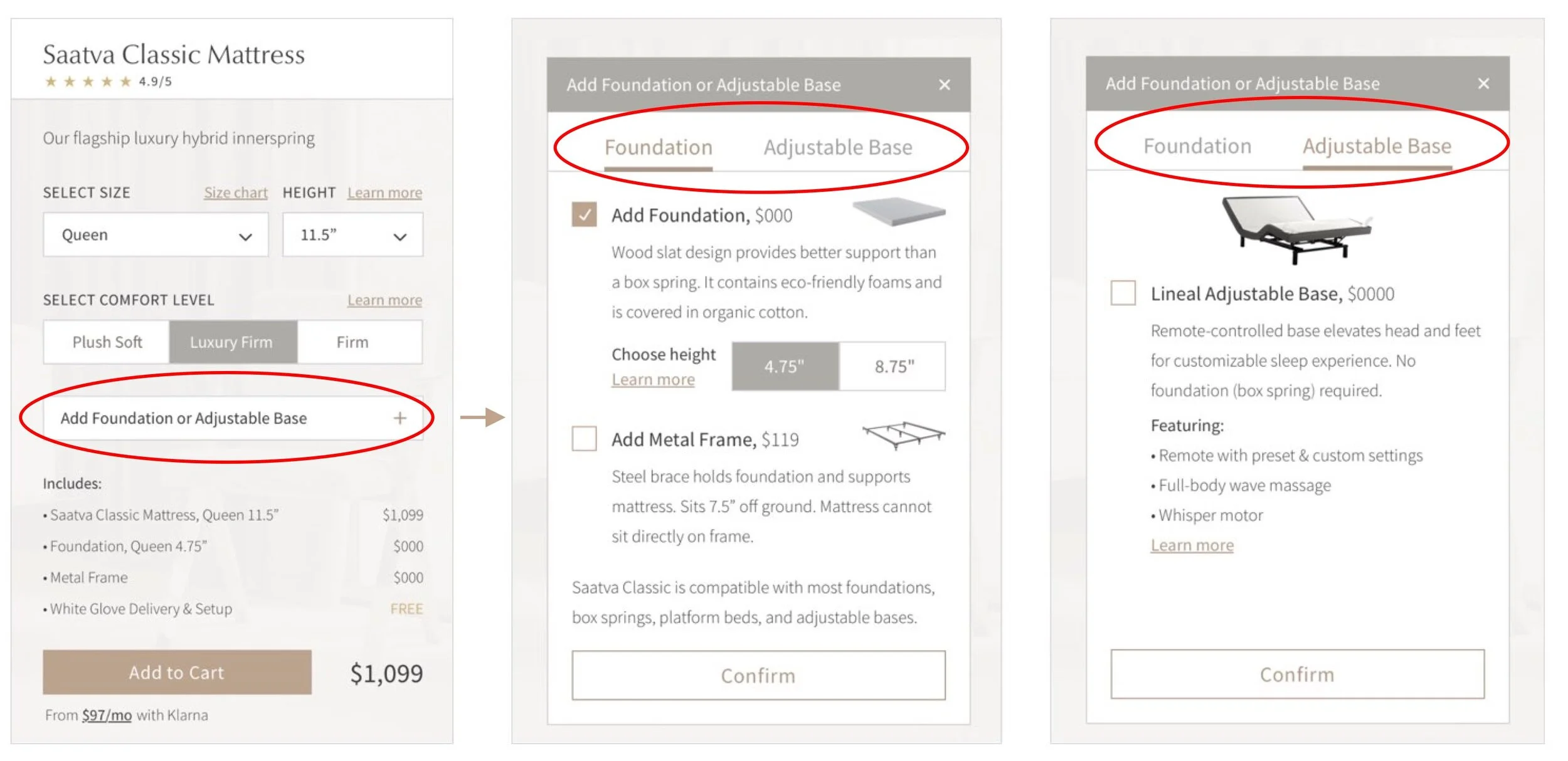This screenshot has height=761, width=1568.
Task: Choose the 8.75" foundation height
Action: (x=893, y=366)
